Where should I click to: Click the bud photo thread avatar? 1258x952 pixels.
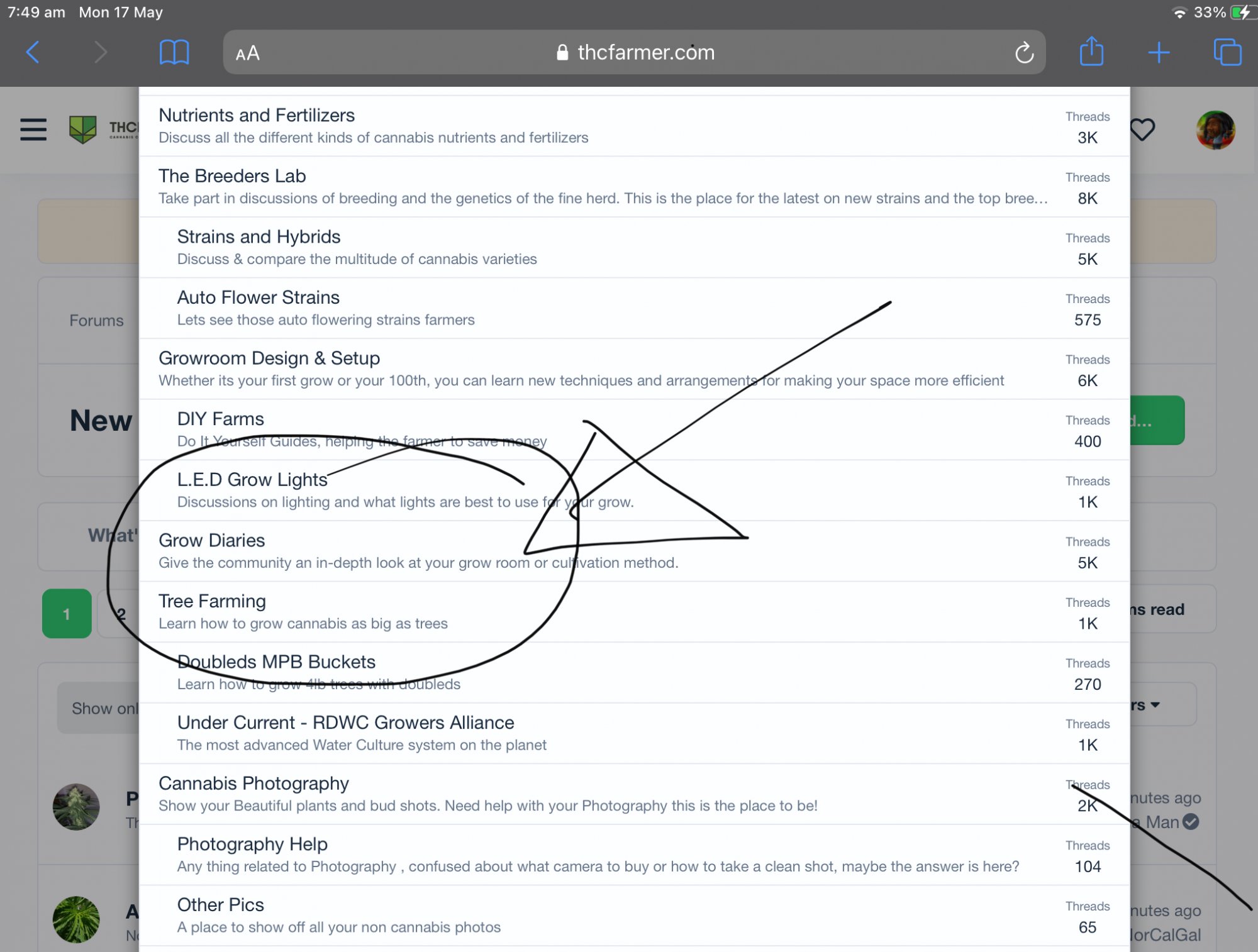coord(76,807)
